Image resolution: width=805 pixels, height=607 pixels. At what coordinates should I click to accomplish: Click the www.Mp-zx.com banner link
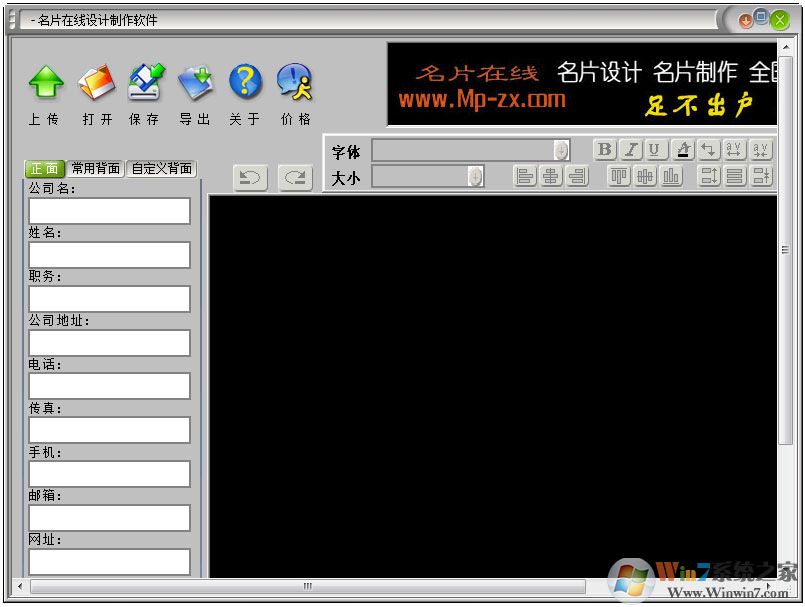click(480, 100)
